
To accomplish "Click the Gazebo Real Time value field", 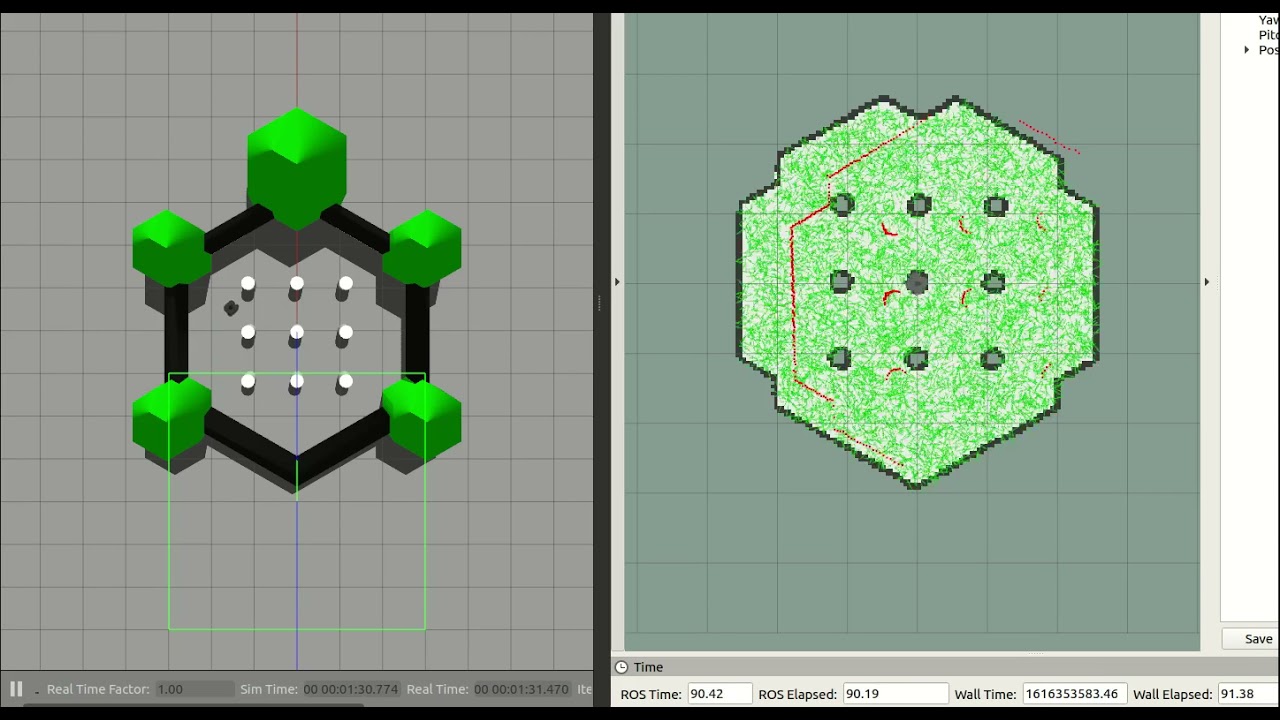I will tap(521, 689).
